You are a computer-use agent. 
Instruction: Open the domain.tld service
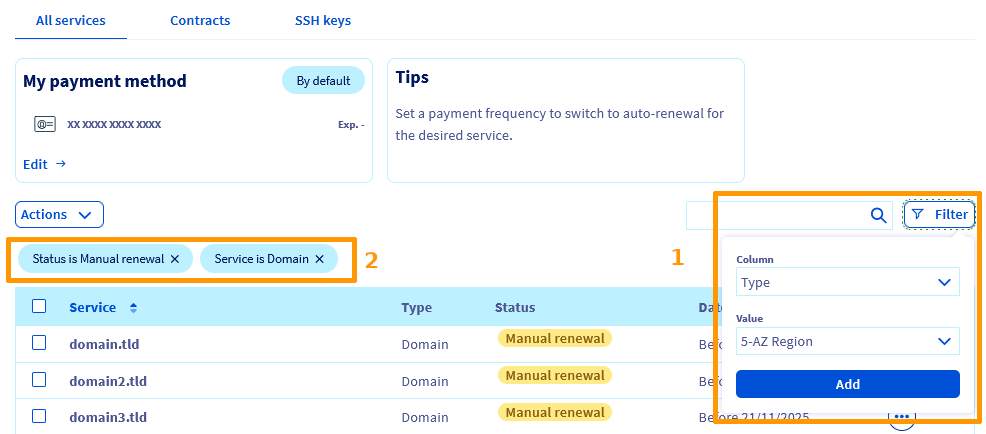coord(104,344)
